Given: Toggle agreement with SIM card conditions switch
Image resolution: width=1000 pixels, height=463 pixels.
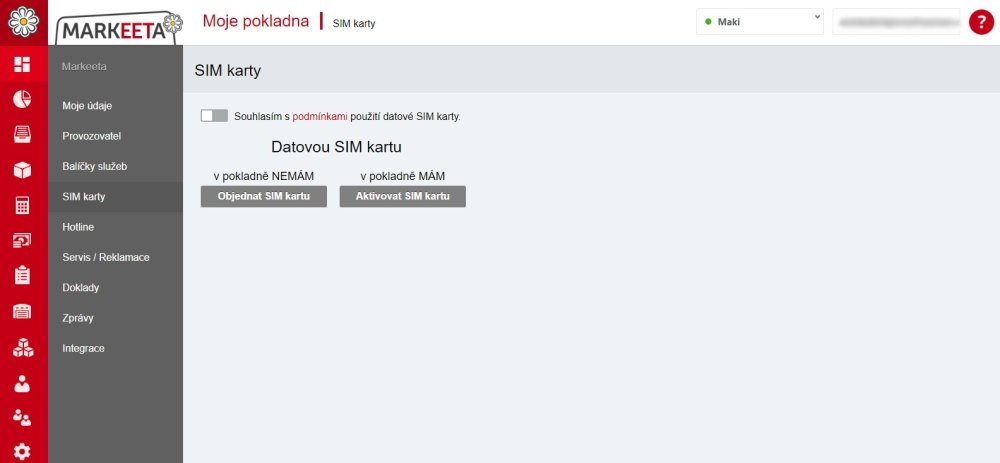Looking at the screenshot, I should tap(214, 115).
